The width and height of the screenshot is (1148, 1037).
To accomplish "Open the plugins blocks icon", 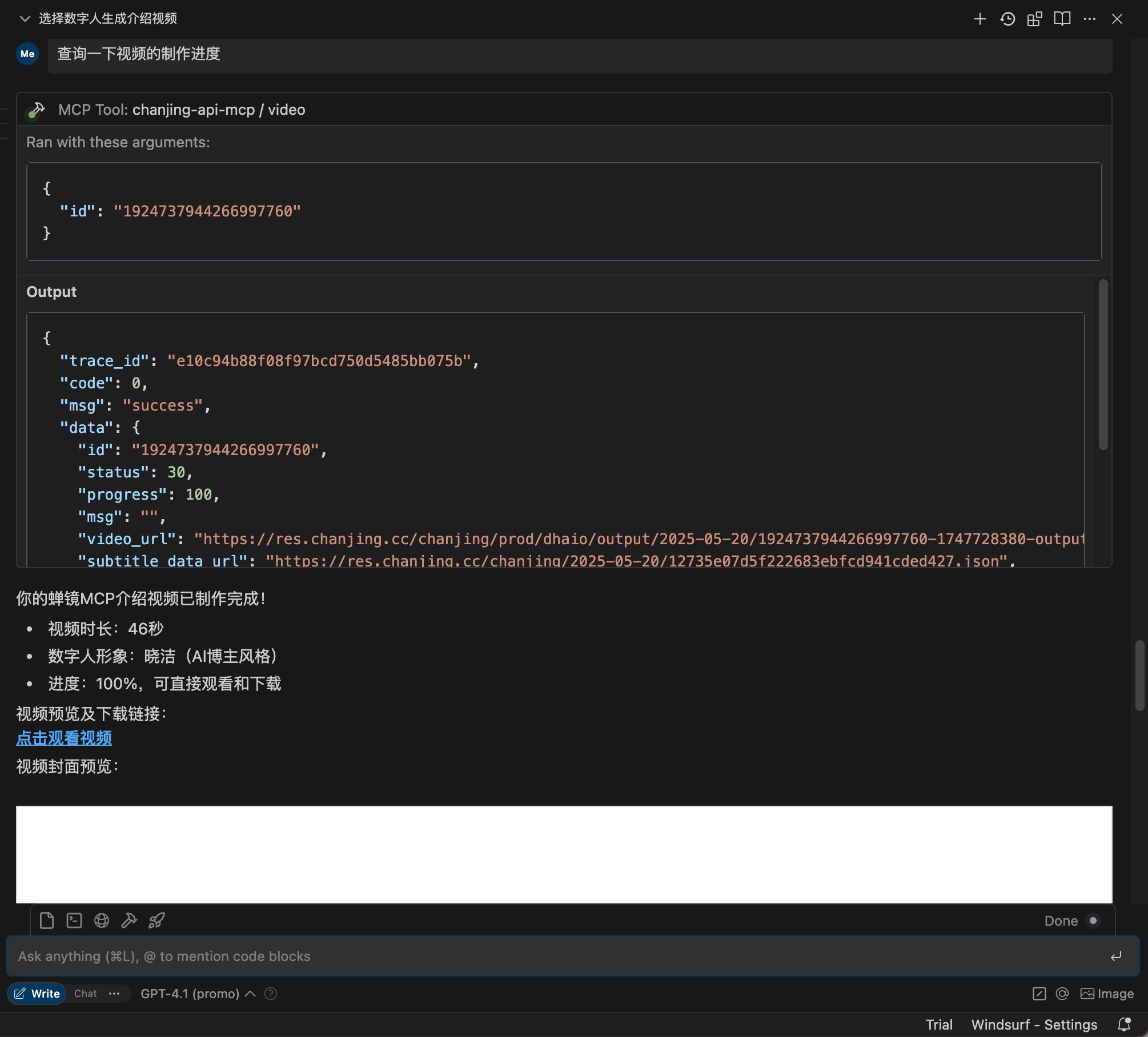I will point(1034,19).
